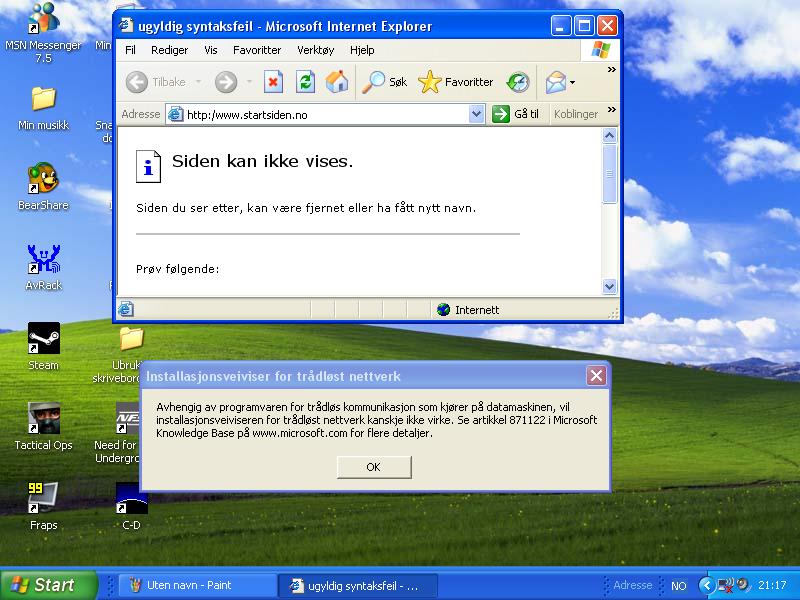Expand toolbar overflow chevron beside Mail

611,69
